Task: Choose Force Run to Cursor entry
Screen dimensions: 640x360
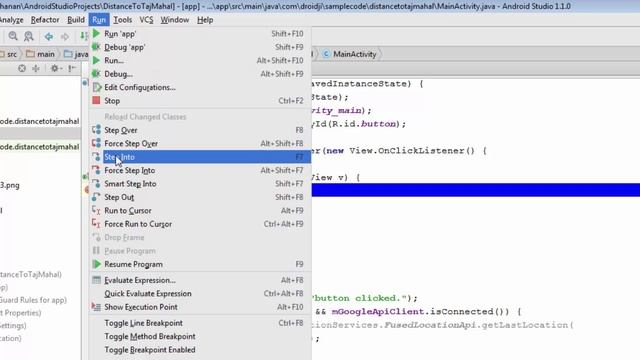Action: (200, 224)
